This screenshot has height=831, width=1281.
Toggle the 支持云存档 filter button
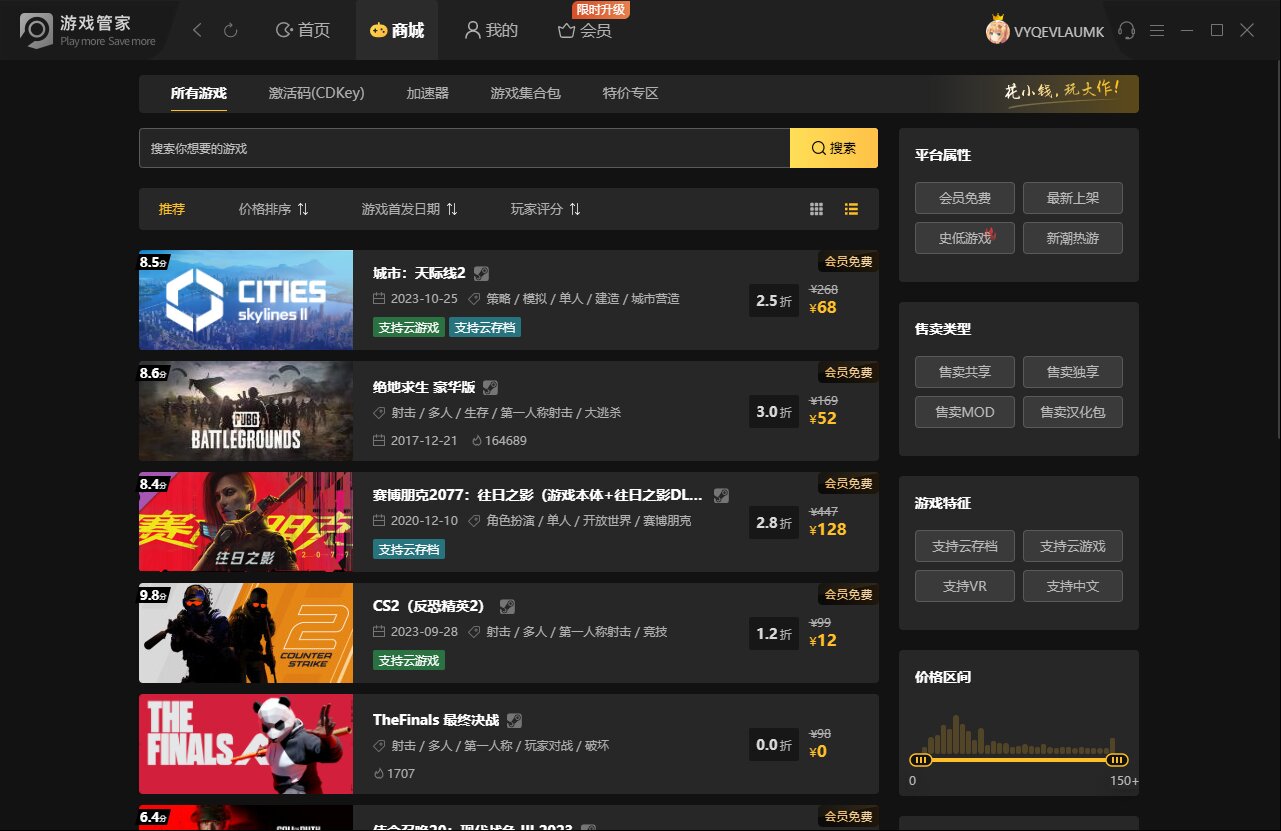[x=964, y=546]
